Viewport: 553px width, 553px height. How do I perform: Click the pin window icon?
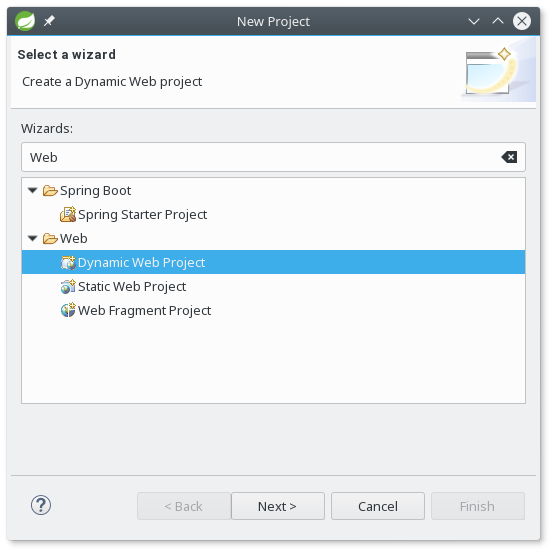(49, 21)
